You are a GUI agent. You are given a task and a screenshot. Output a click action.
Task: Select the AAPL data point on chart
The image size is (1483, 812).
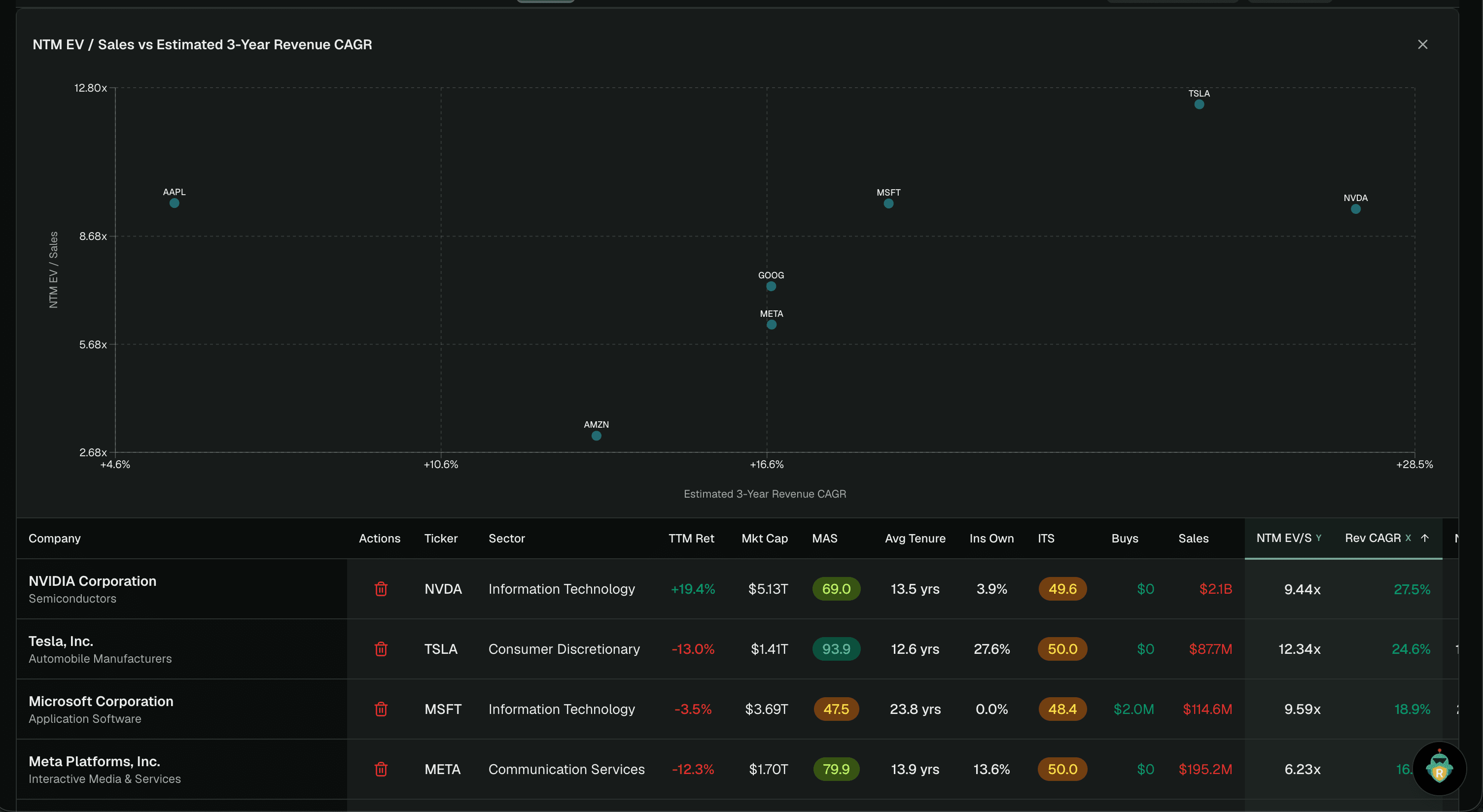174,203
